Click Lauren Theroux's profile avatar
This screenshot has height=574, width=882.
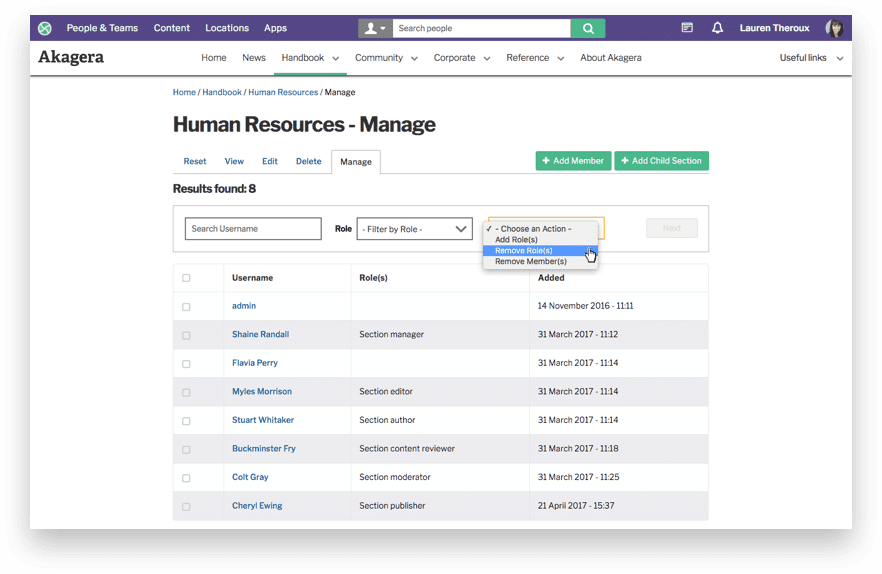(x=834, y=28)
